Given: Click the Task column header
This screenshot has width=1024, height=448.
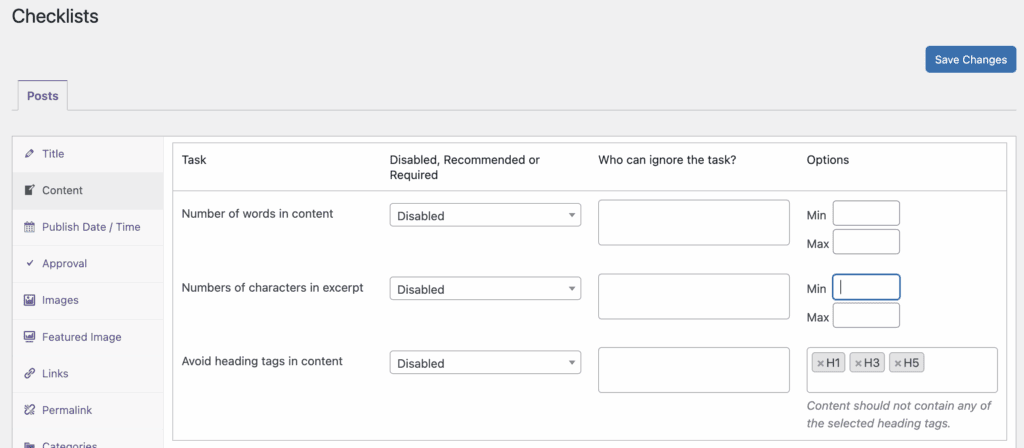Looking at the screenshot, I should (x=194, y=159).
